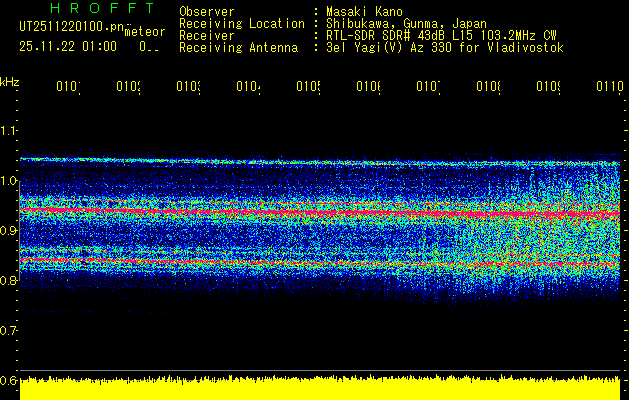Click the word meteor in header
The image size is (629, 400).
[144, 33]
